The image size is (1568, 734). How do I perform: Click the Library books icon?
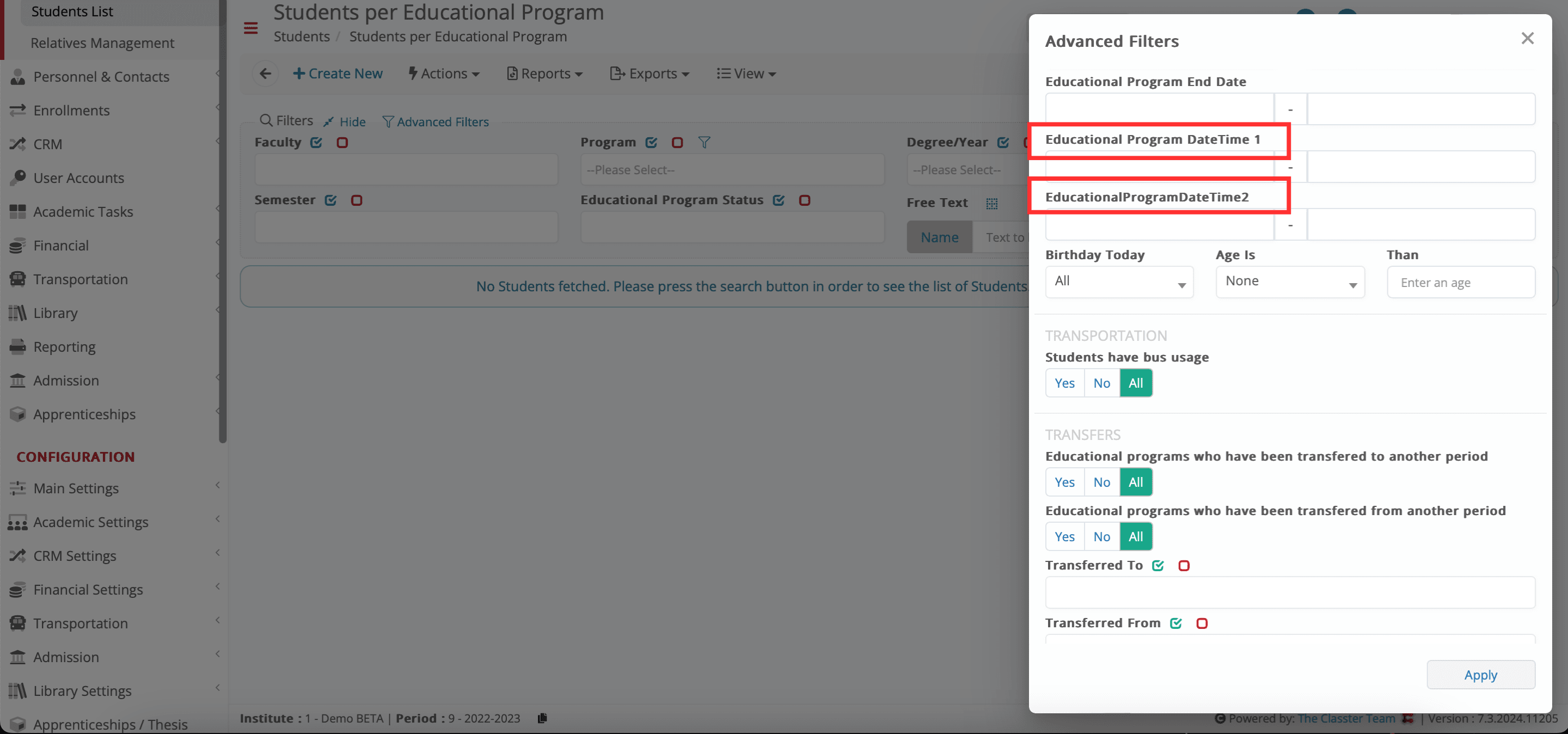pos(17,313)
